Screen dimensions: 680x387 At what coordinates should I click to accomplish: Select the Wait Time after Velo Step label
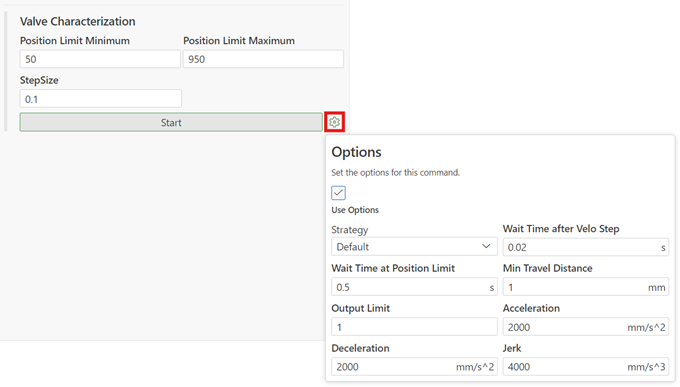coord(561,229)
